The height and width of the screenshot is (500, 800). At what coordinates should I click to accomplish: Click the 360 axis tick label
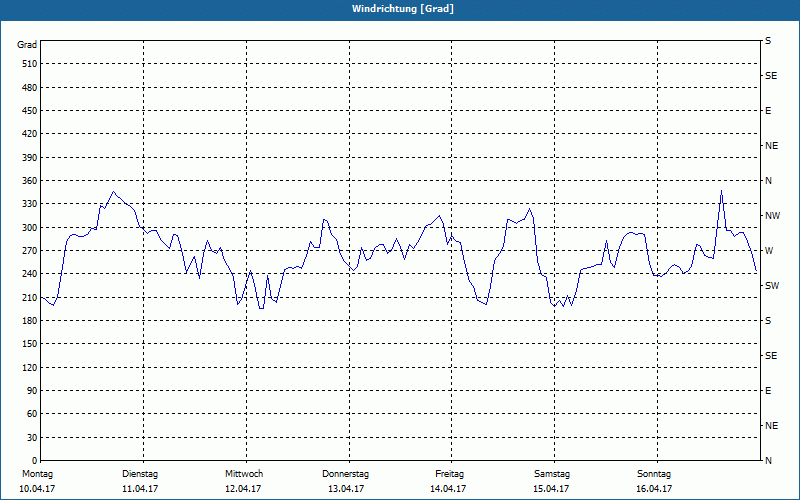pyautogui.click(x=30, y=181)
